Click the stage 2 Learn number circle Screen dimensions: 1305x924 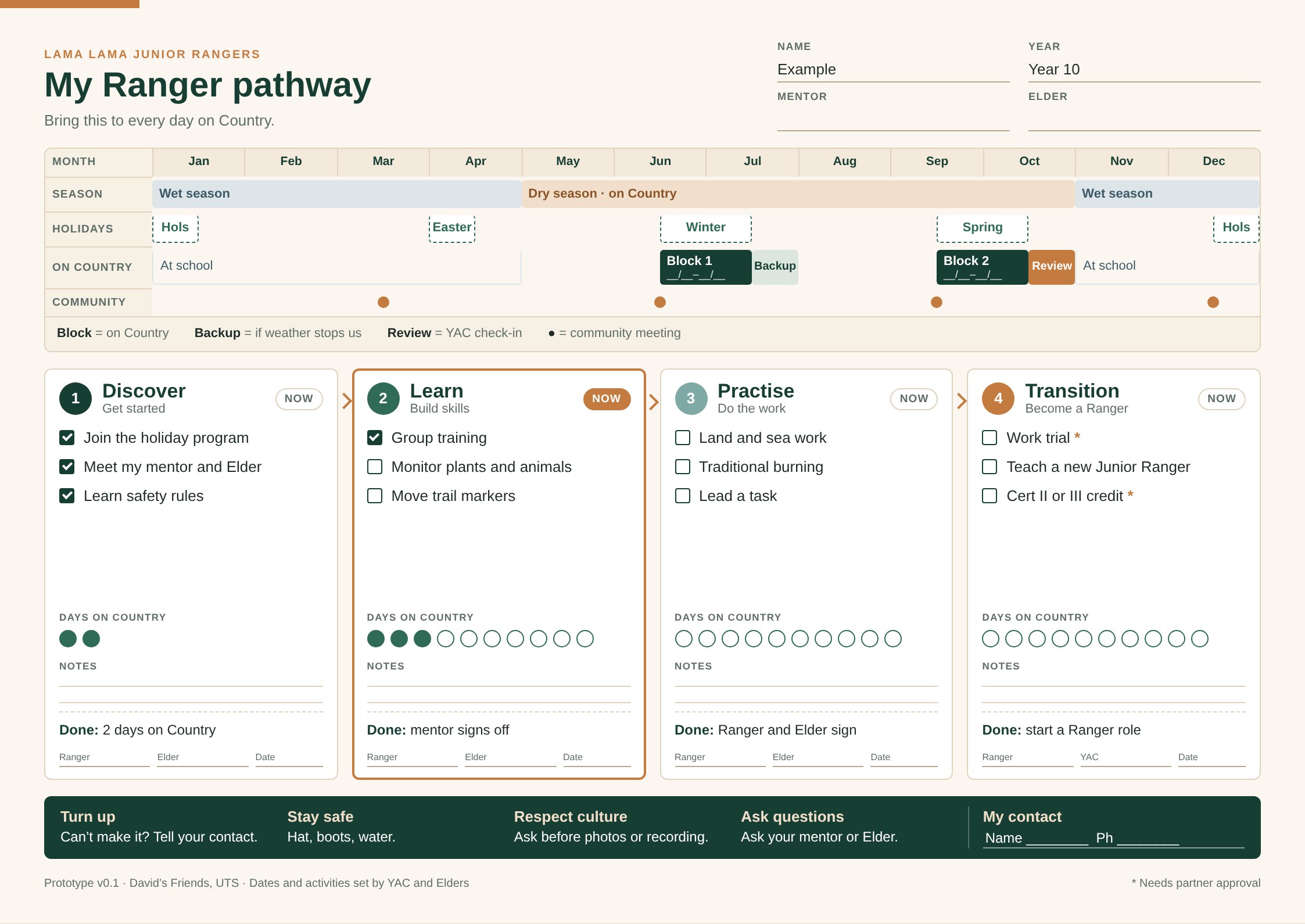[383, 399]
